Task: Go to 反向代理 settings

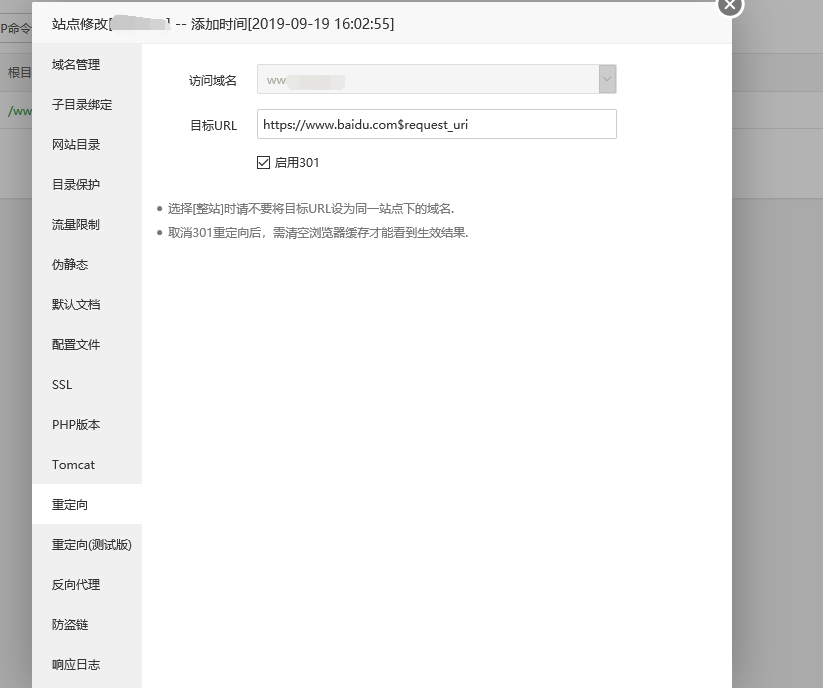Action: pos(87,585)
